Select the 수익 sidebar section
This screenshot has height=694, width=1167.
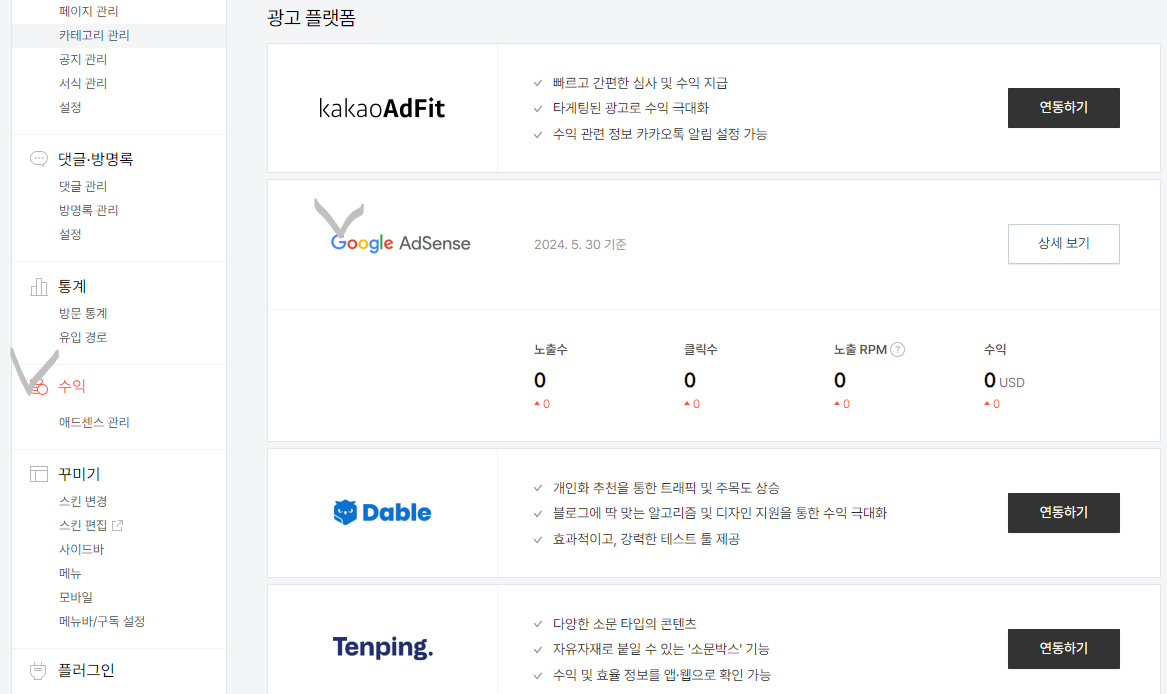coord(72,386)
